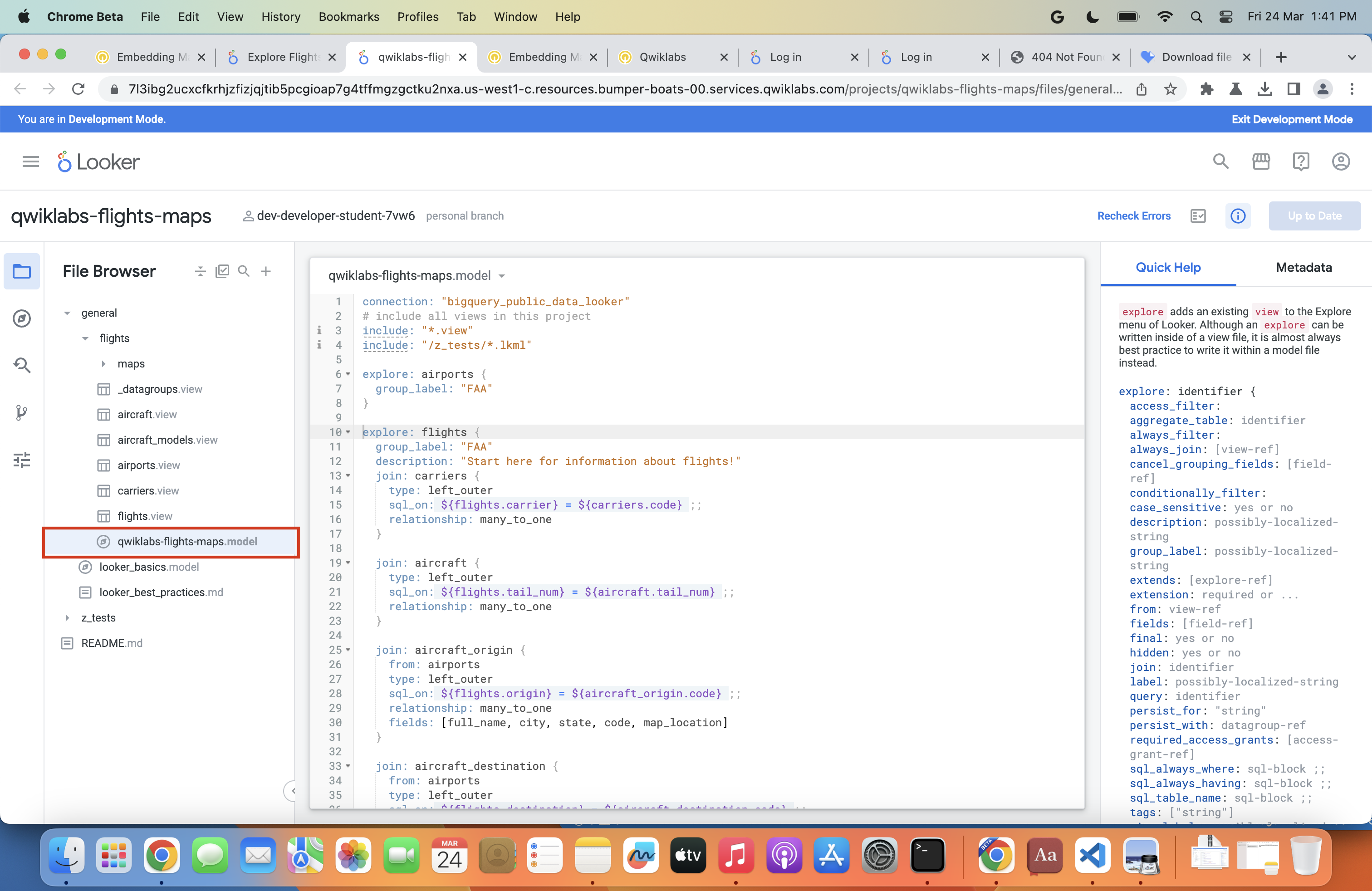Toggle the bulk edit checkbox icon
The height and width of the screenshot is (891, 1372).
(x=222, y=271)
